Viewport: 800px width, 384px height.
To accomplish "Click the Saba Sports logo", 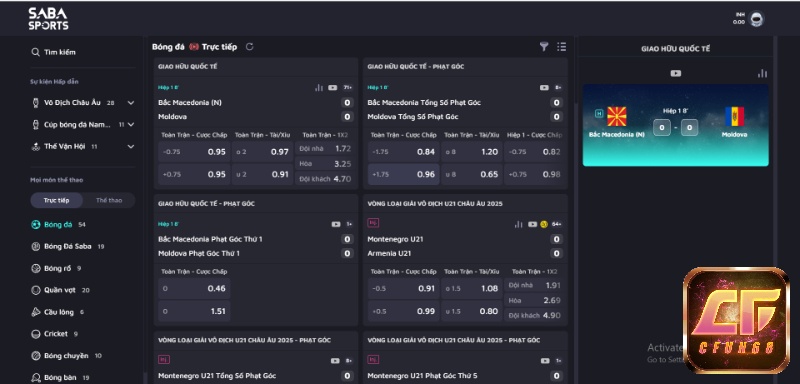I will pos(48,19).
